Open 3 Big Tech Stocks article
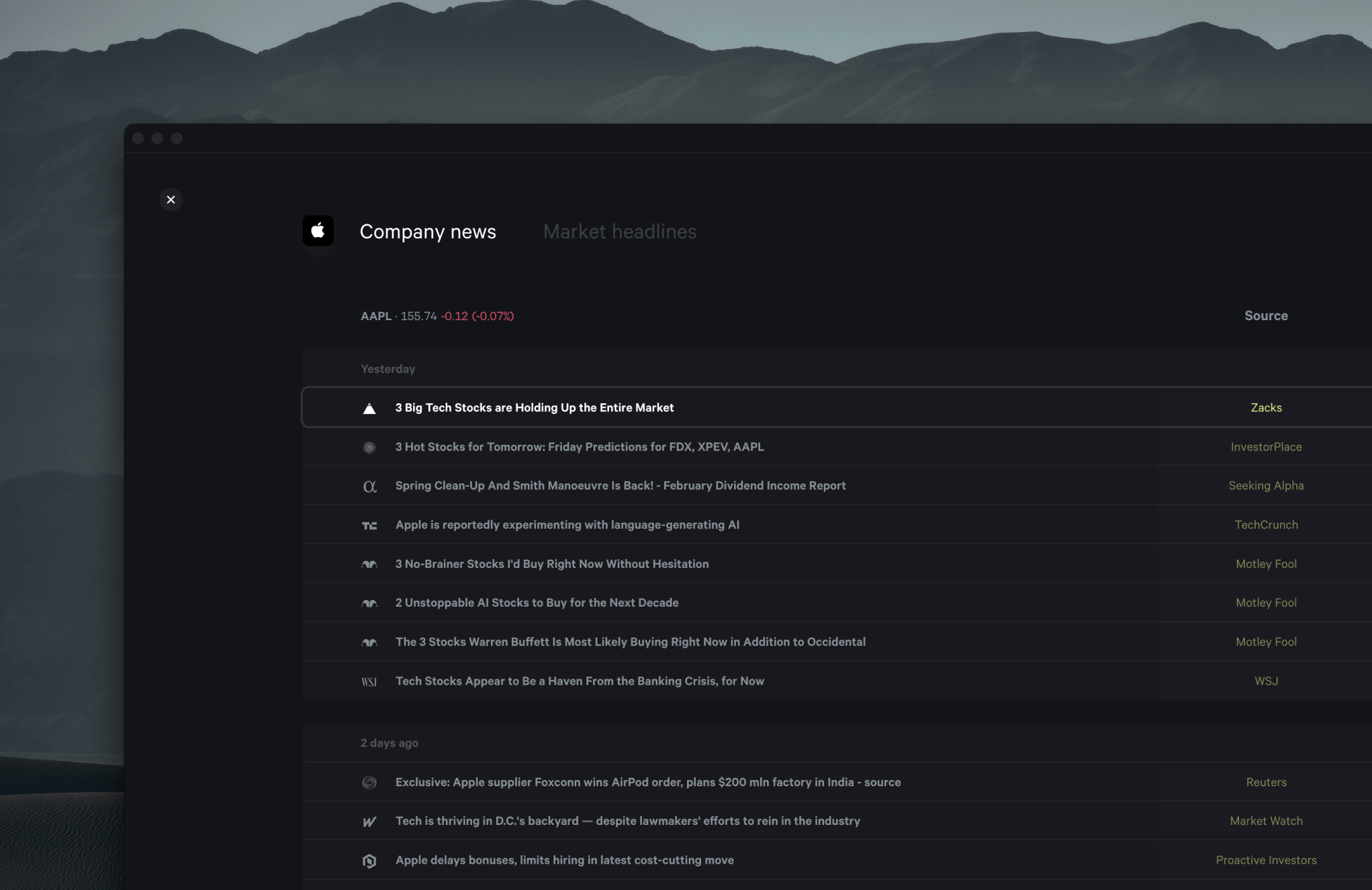Screen dimensions: 1372x890 point(534,407)
